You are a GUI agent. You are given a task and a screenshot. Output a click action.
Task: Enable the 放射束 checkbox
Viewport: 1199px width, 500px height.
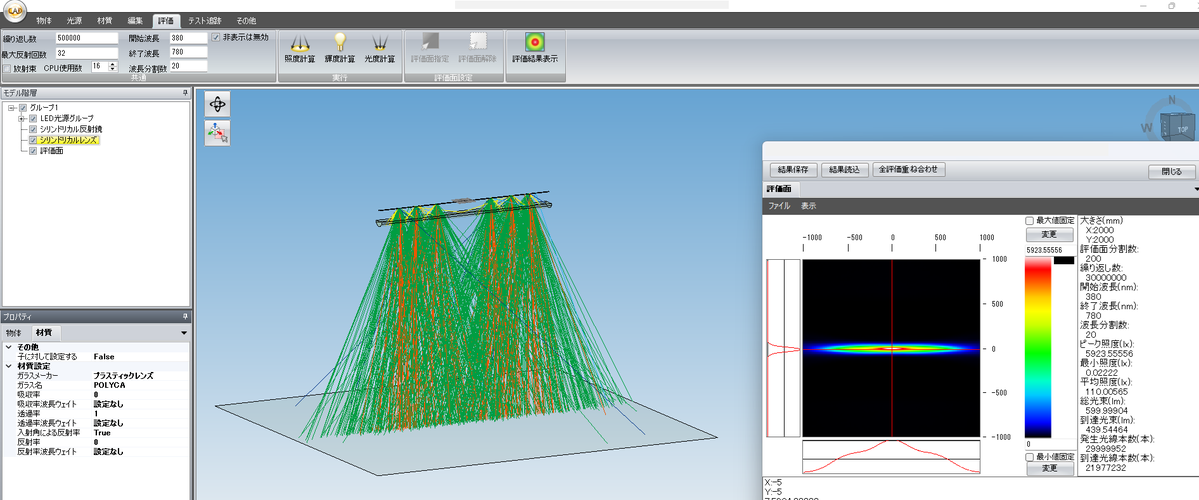(7, 68)
